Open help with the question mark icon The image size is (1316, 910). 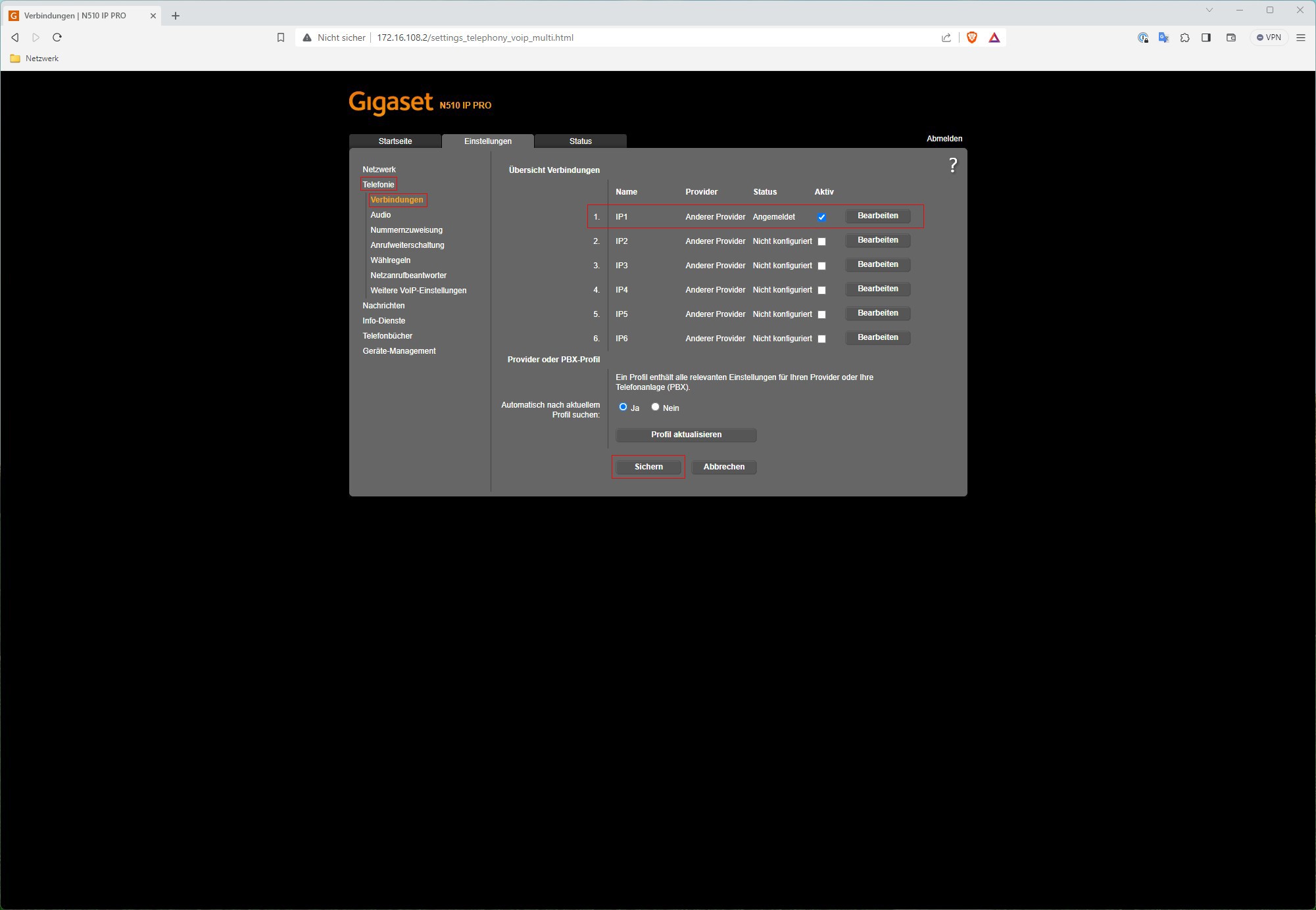point(953,165)
